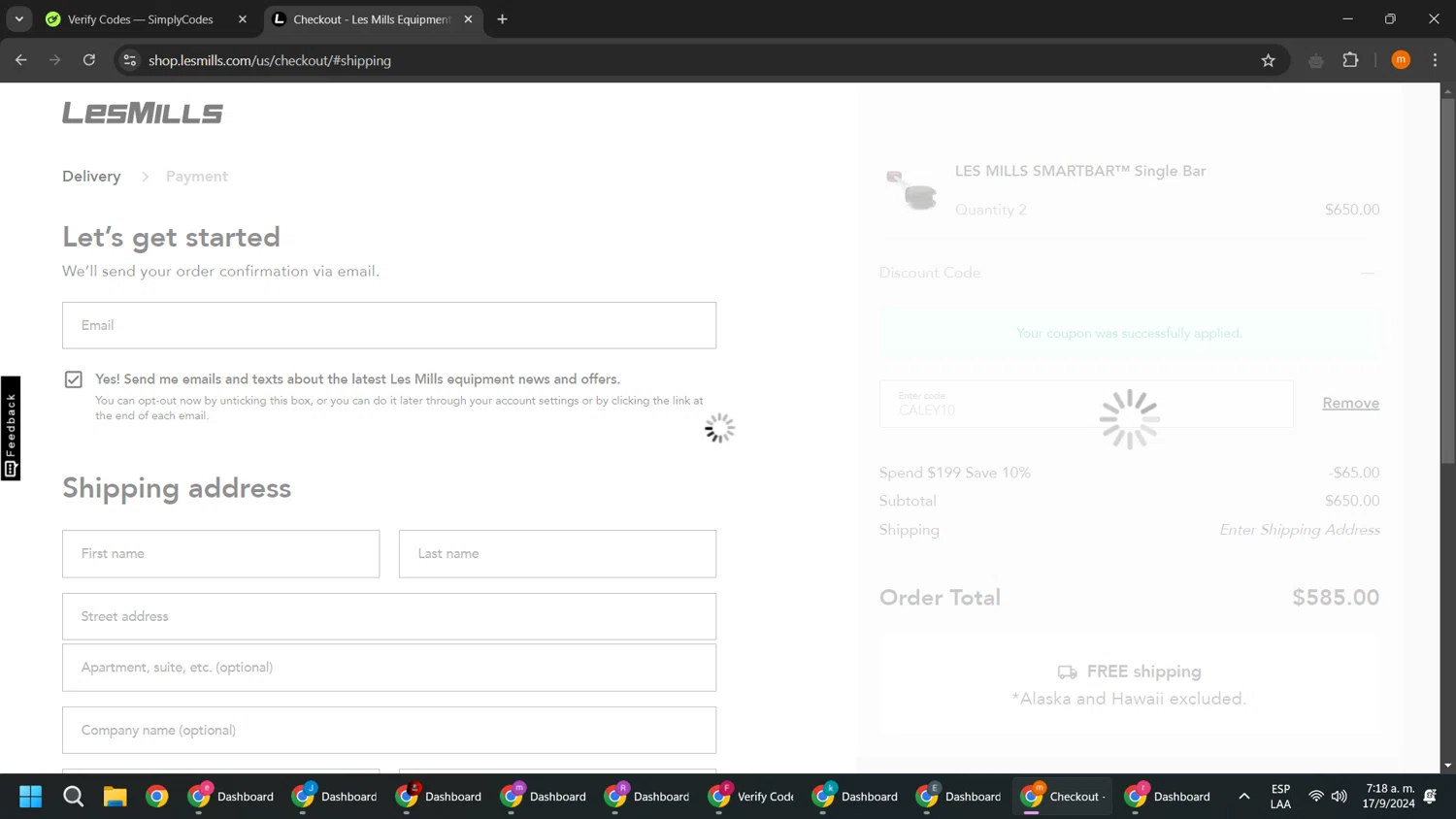
Task: Click the Order Total $585.00 amount
Action: [1336, 598]
